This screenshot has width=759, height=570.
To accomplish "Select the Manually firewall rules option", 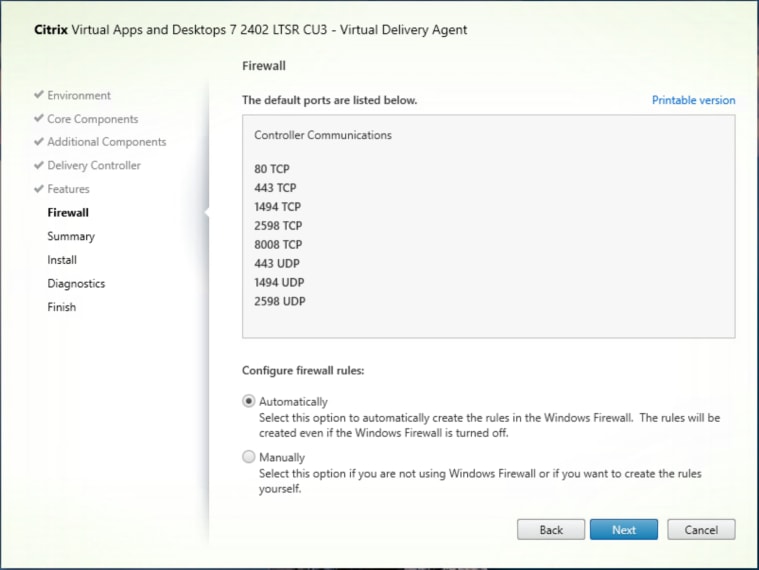I will click(x=248, y=457).
